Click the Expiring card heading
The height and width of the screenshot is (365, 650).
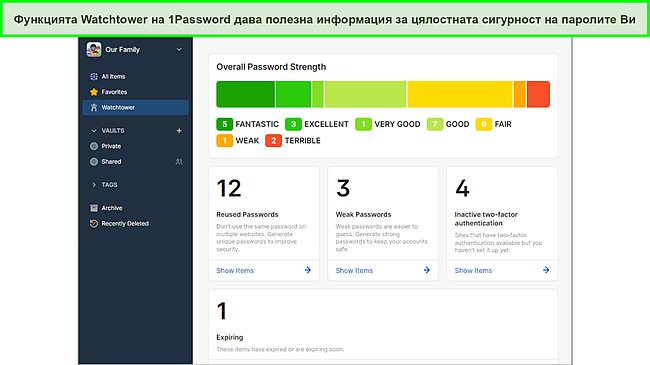pos(230,337)
